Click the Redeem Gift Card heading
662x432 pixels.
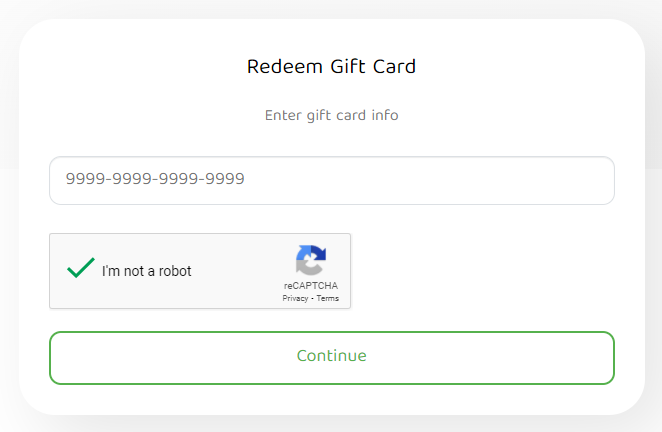click(x=331, y=67)
